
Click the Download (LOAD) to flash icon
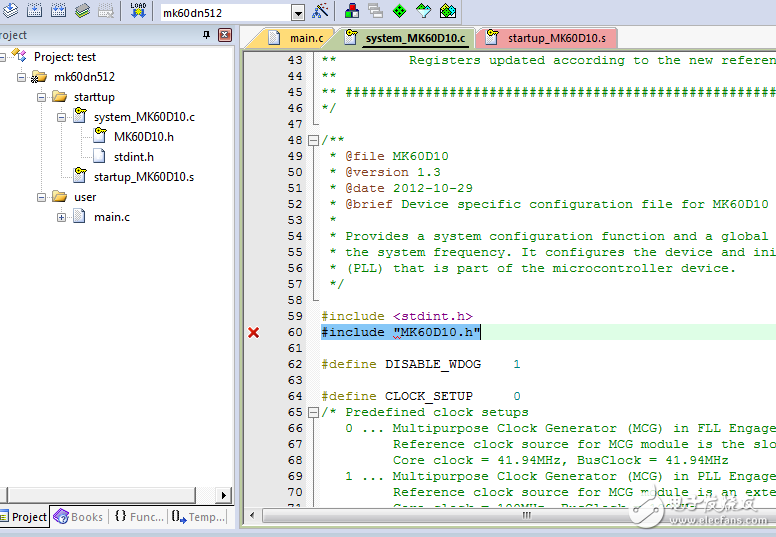[x=138, y=12]
